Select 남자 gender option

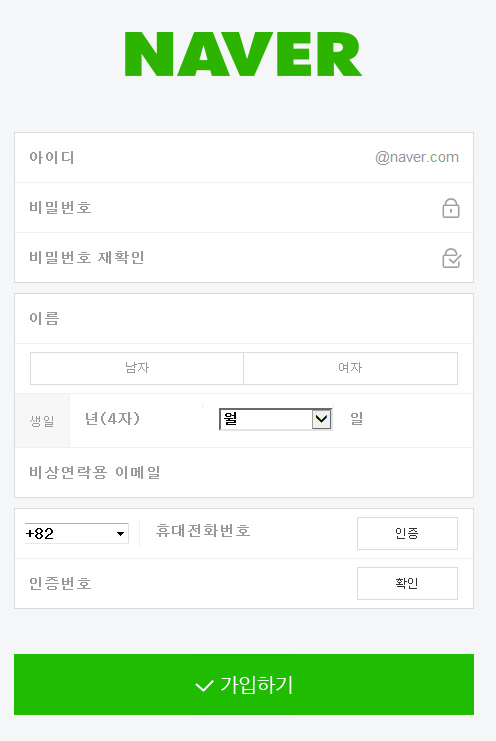pyautogui.click(x=137, y=368)
